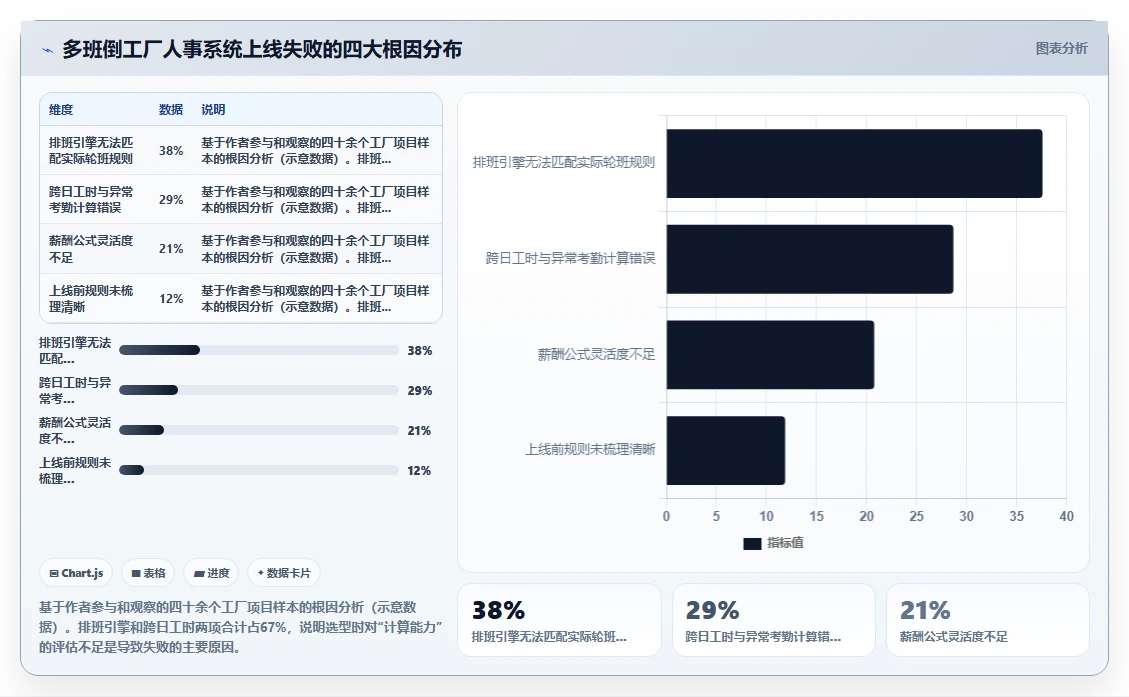Viewport: 1129px width, 697px height.
Task: Click the 薪酬公式灵活度不 progress bar showing 21%
Action: (258, 430)
